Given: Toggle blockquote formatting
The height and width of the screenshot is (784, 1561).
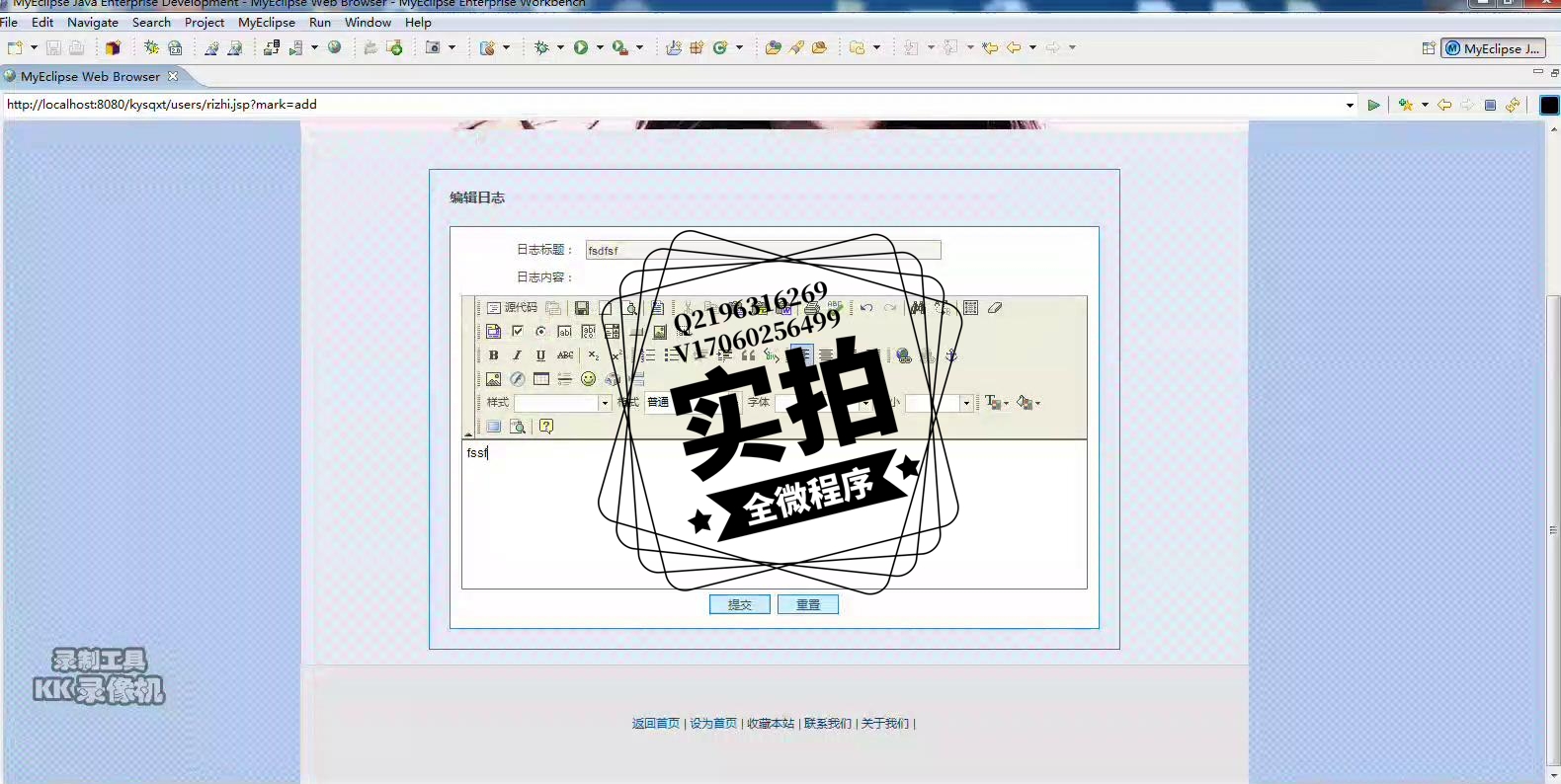Looking at the screenshot, I should 748,355.
